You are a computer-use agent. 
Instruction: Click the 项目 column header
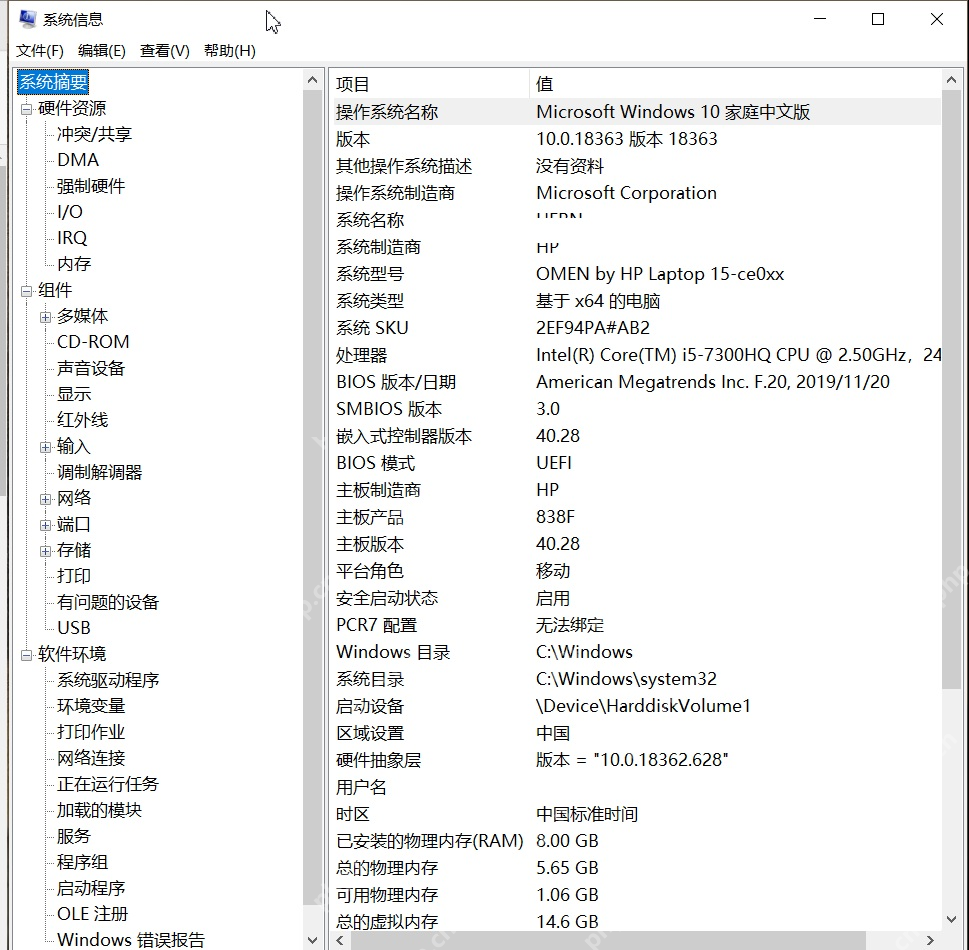(x=431, y=84)
